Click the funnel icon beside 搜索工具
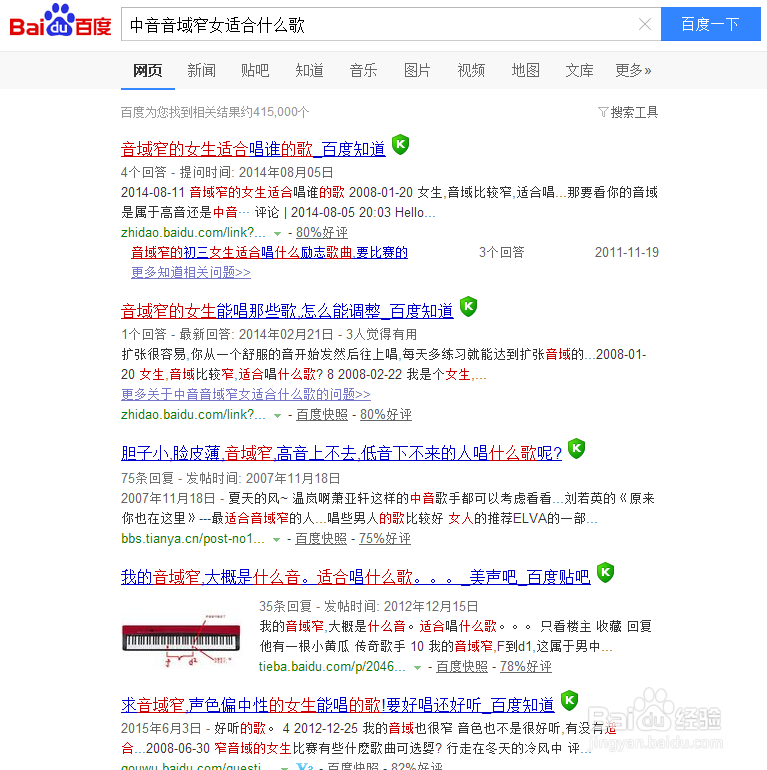Image resolution: width=767 pixels, height=770 pixels. (x=603, y=112)
